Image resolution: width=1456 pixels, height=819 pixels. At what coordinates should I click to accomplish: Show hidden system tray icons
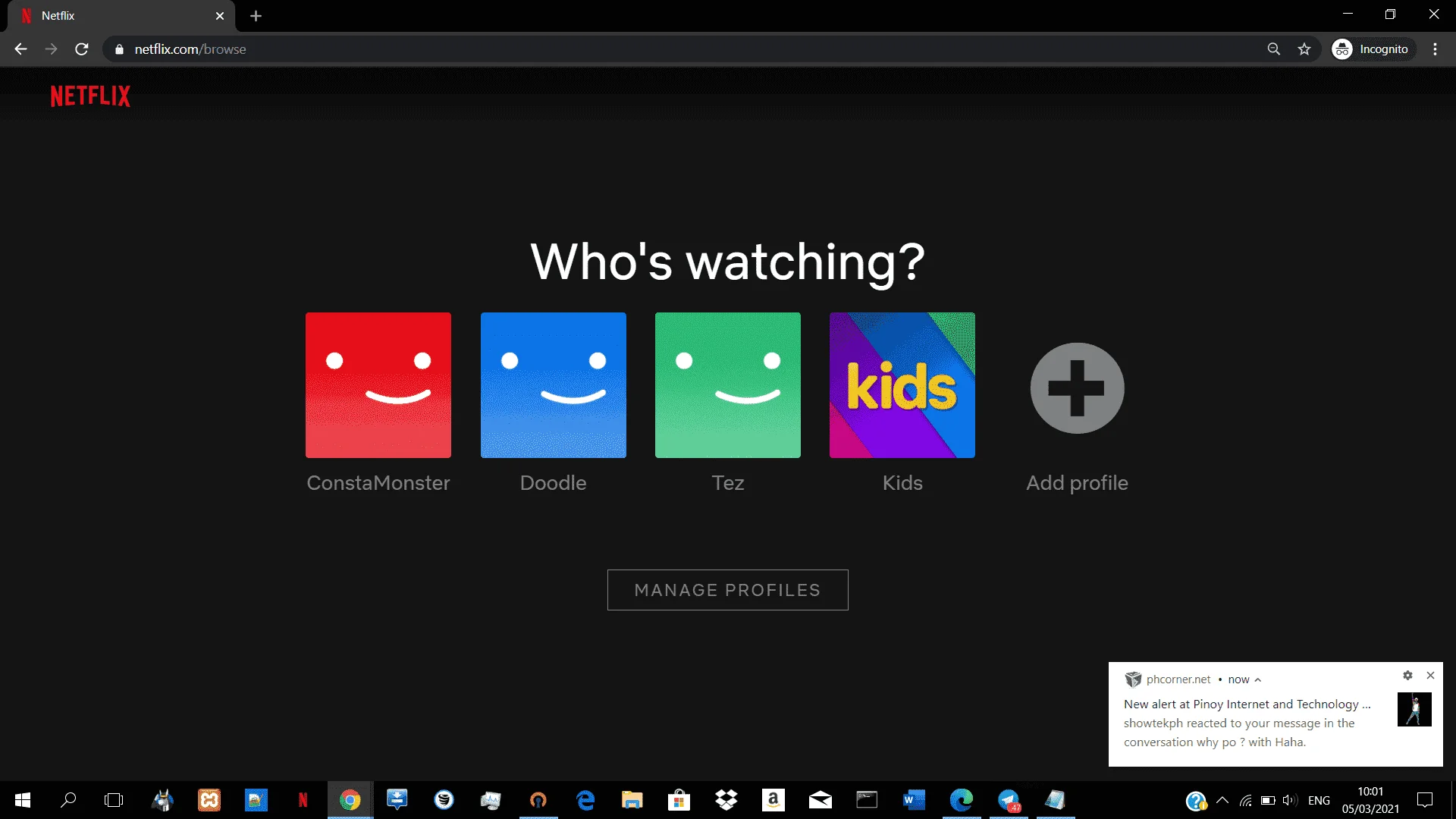click(1222, 800)
